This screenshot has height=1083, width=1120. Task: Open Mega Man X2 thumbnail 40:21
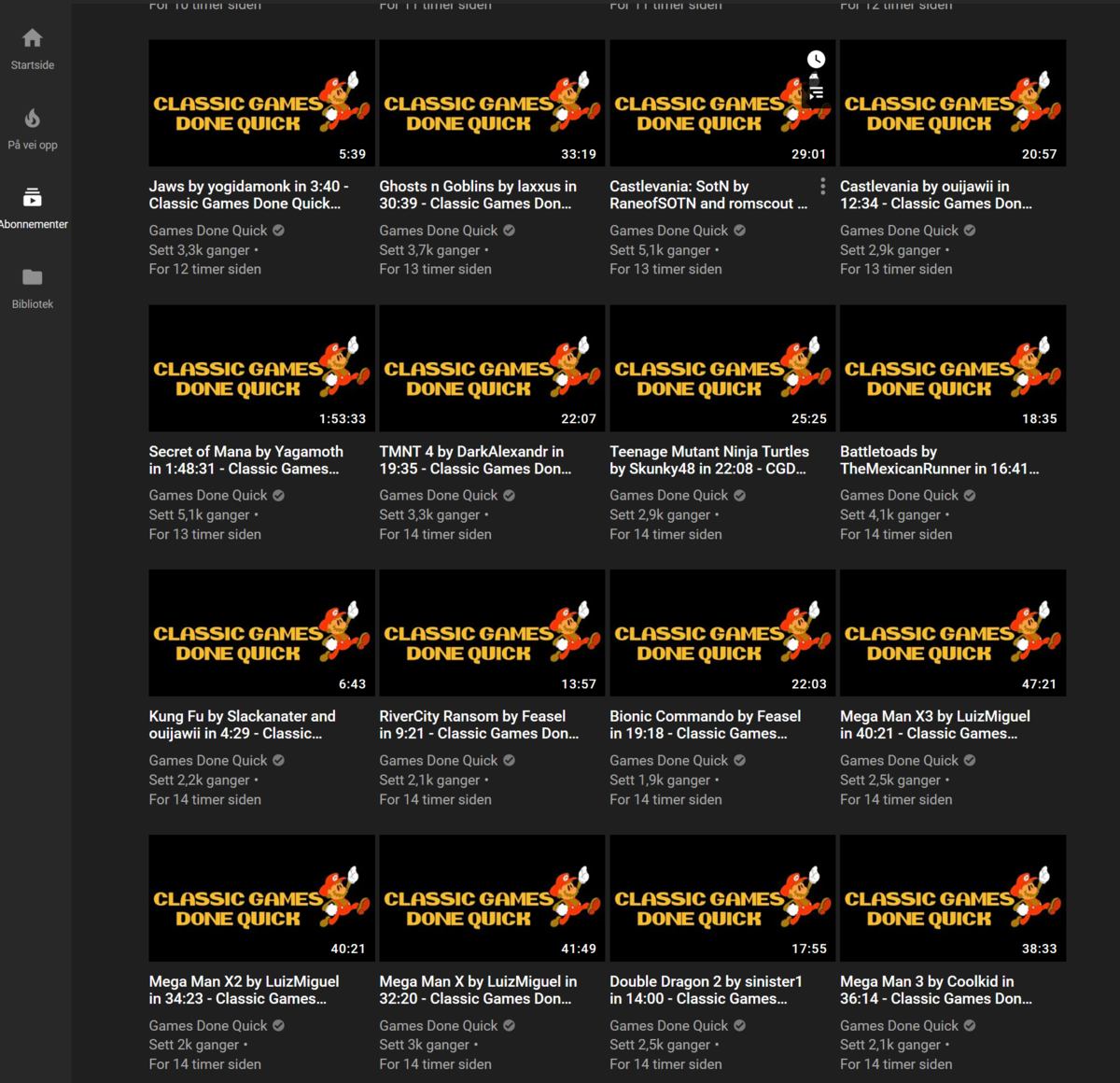(x=261, y=899)
